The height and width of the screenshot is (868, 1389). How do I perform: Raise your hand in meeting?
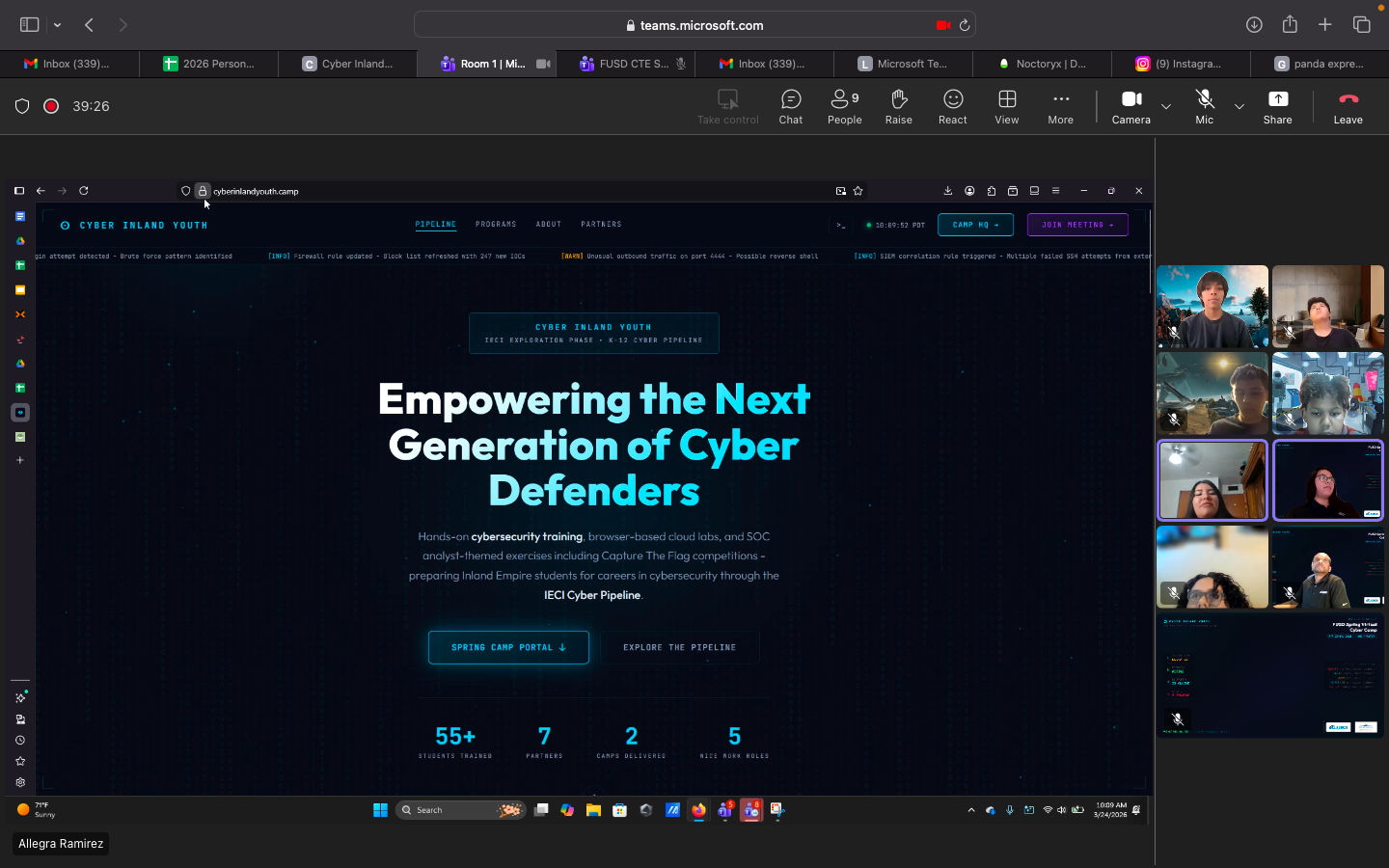pos(898,106)
